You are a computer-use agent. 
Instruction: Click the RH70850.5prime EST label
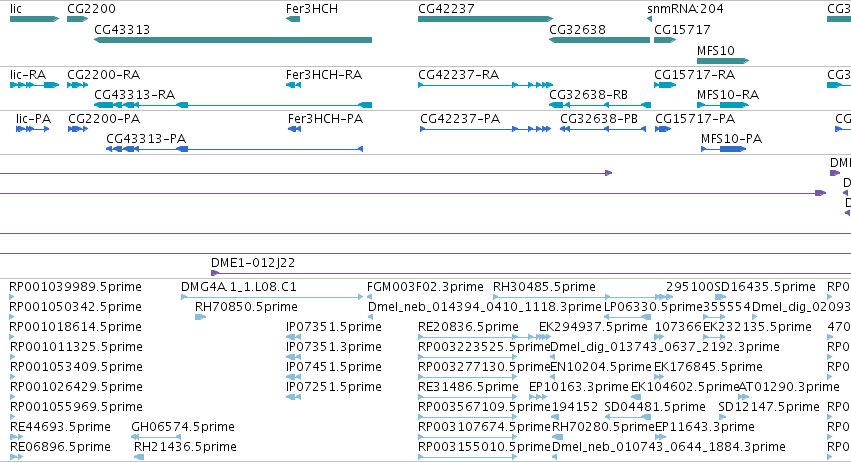coord(246,307)
